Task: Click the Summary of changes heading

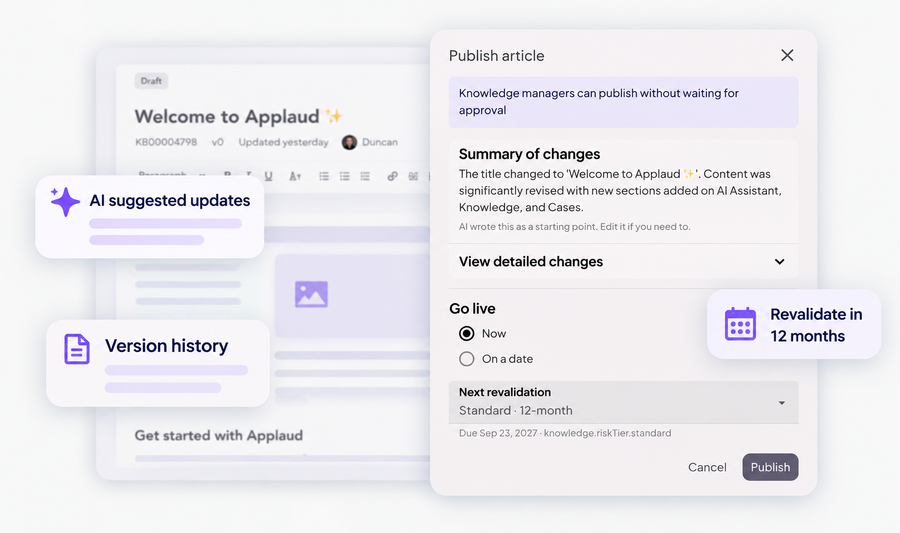Action: pyautogui.click(x=529, y=154)
